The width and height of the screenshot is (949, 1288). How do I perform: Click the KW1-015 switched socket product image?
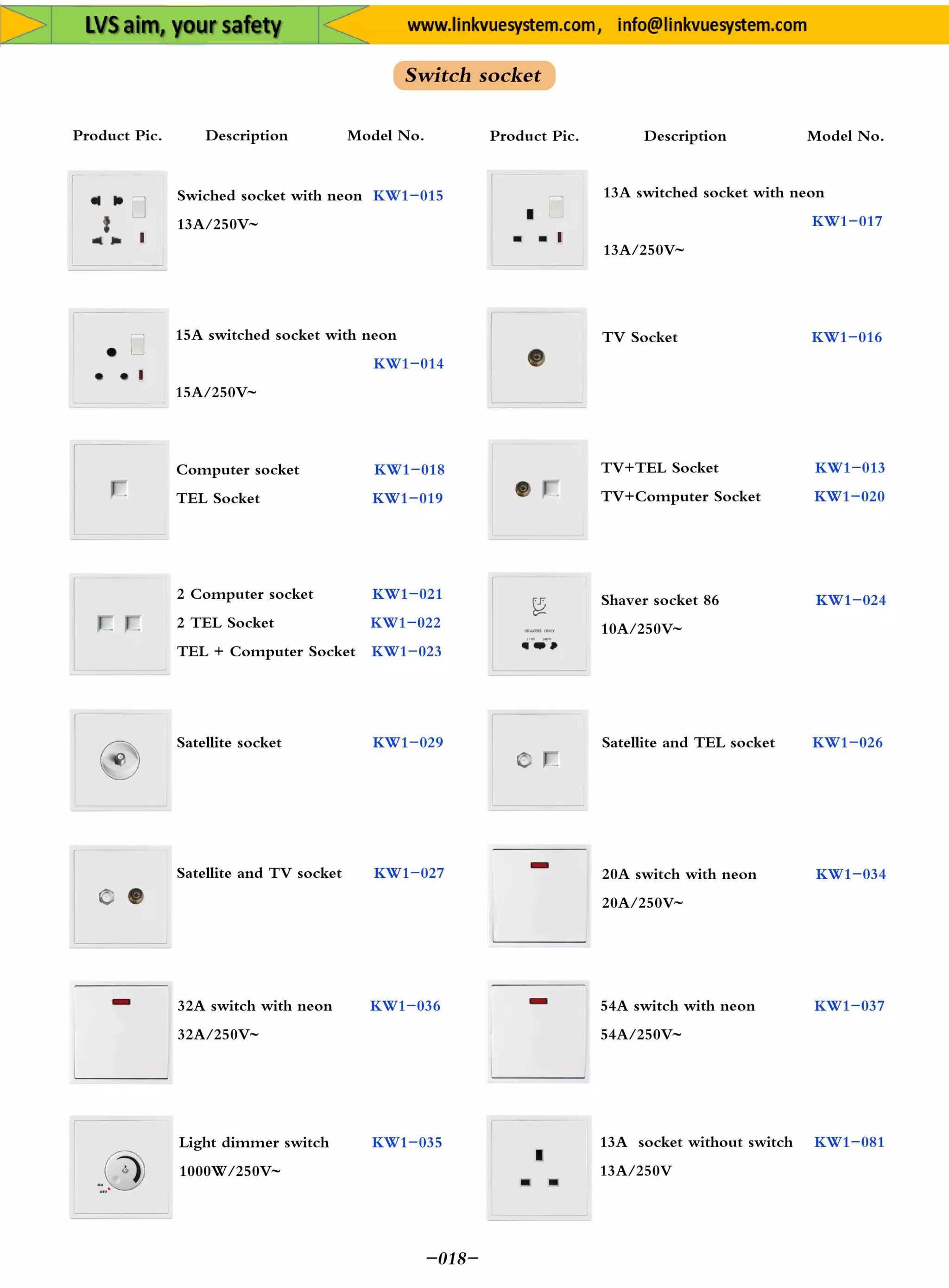pos(117,220)
